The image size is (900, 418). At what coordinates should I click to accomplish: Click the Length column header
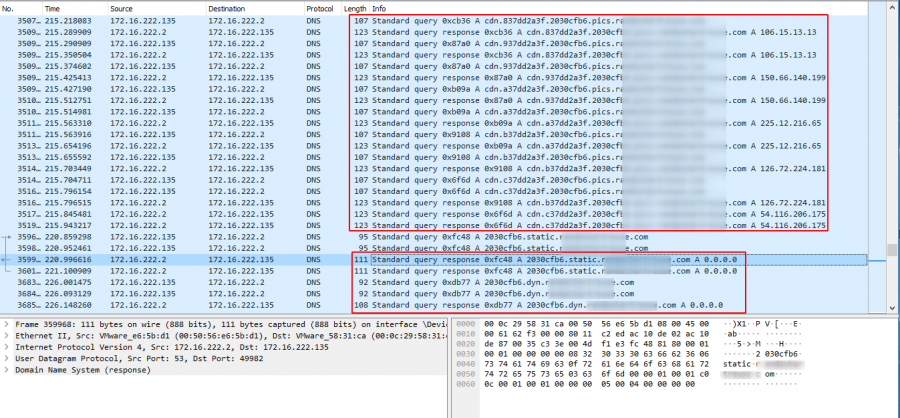pyautogui.click(x=354, y=8)
